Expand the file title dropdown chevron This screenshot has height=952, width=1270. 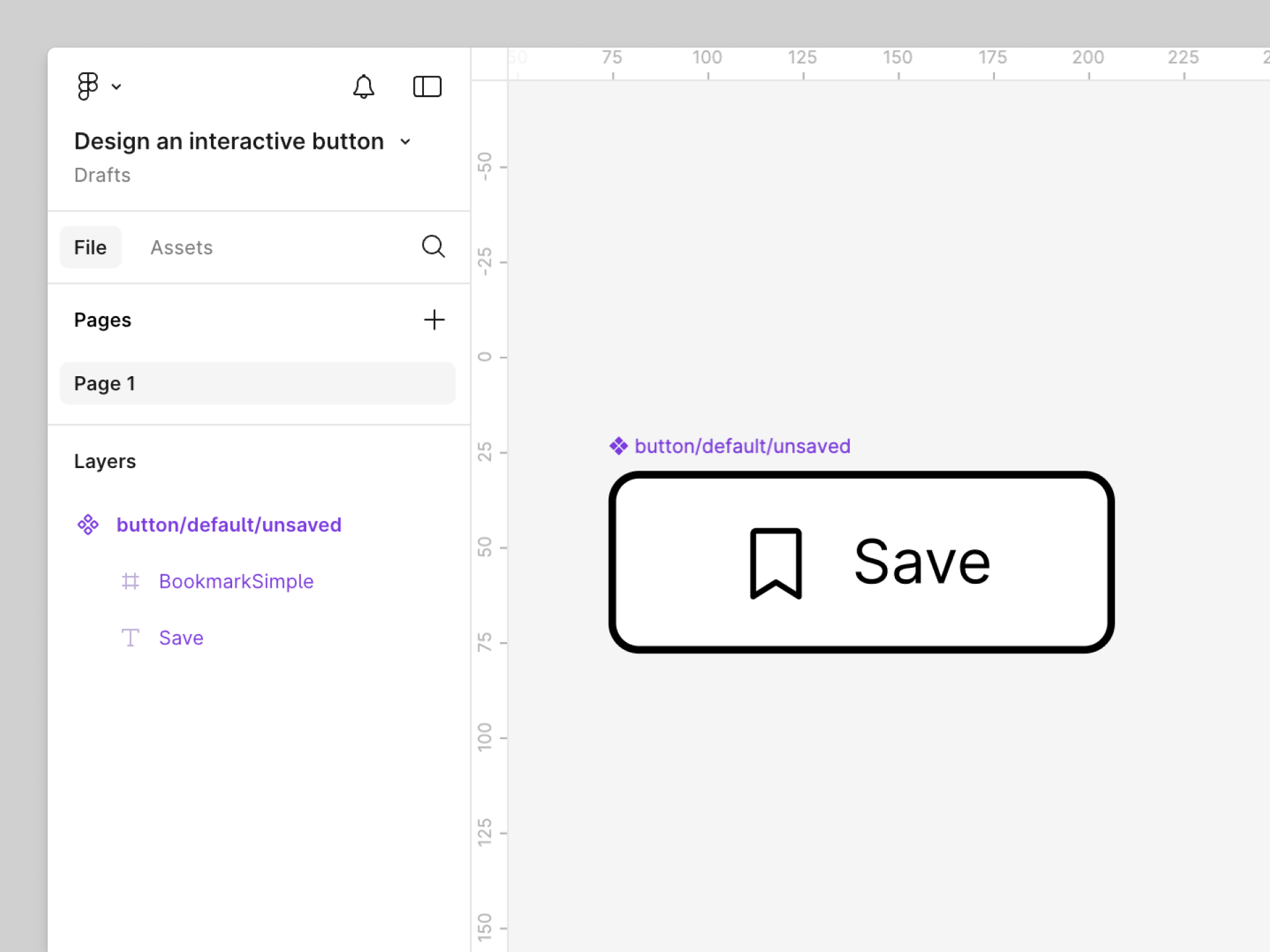tap(405, 141)
